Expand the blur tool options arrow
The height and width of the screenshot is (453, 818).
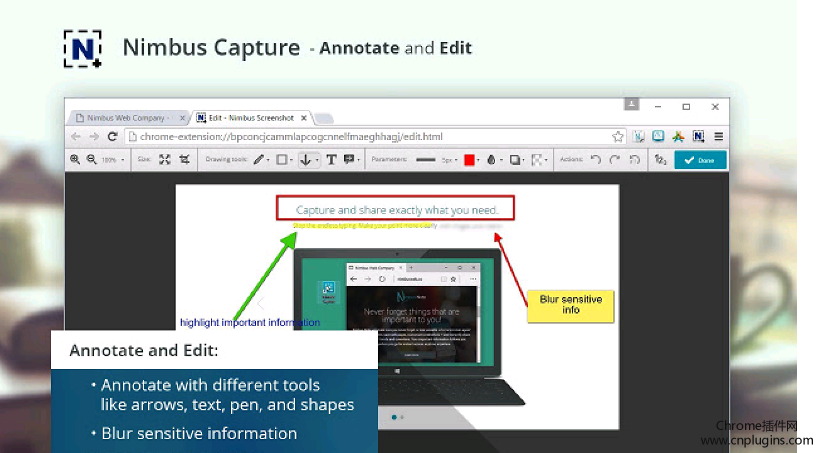point(546,160)
